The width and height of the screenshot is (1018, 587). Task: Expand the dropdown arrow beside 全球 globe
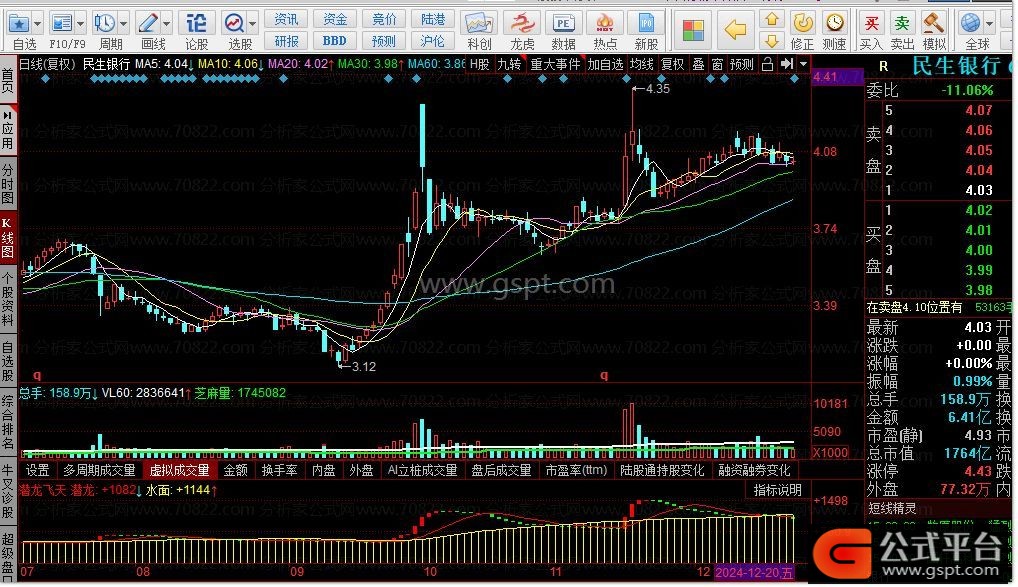(x=989, y=25)
